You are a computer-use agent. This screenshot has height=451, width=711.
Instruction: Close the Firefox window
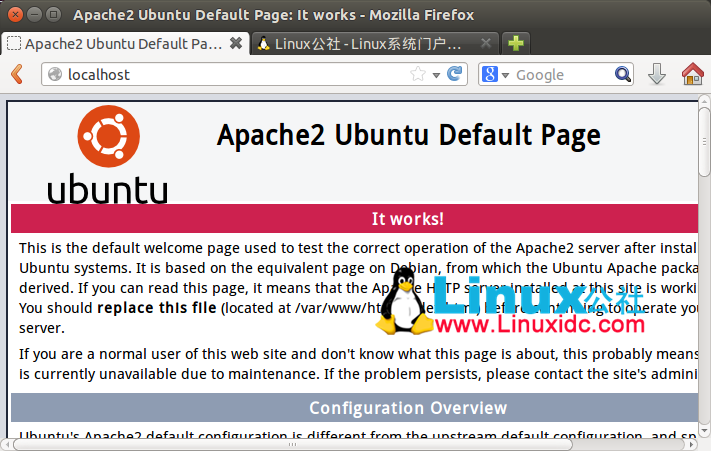point(15,15)
